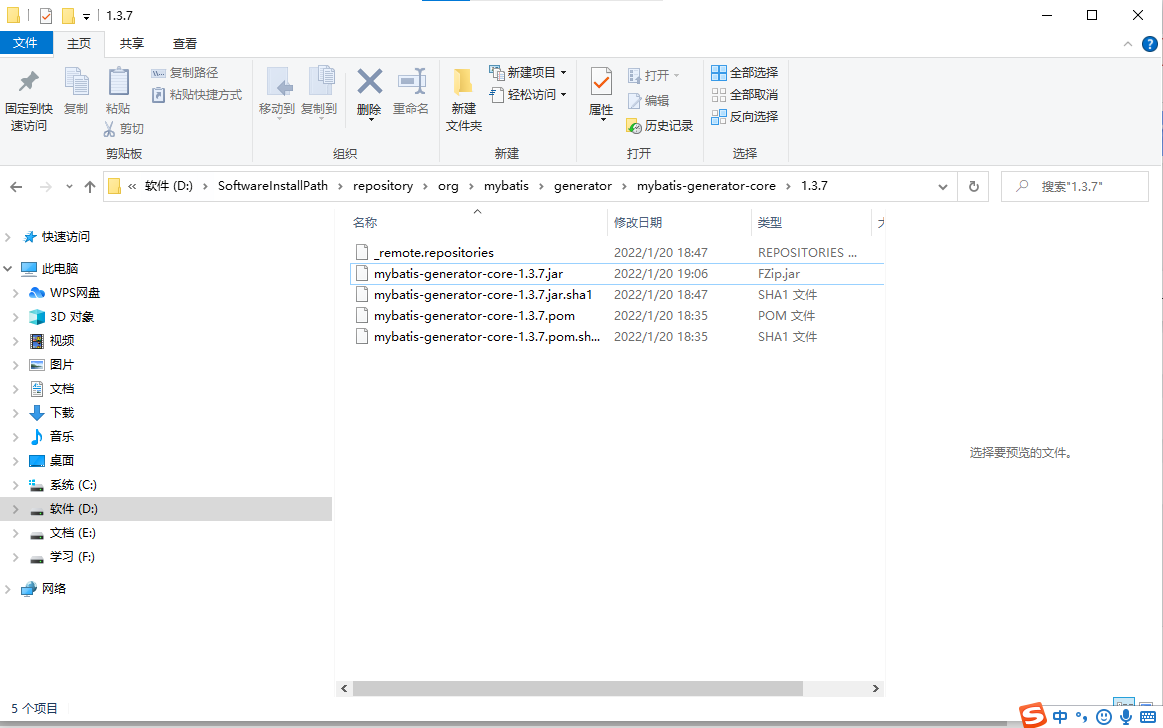Select Downloads (下载) in sidebar

coord(62,412)
